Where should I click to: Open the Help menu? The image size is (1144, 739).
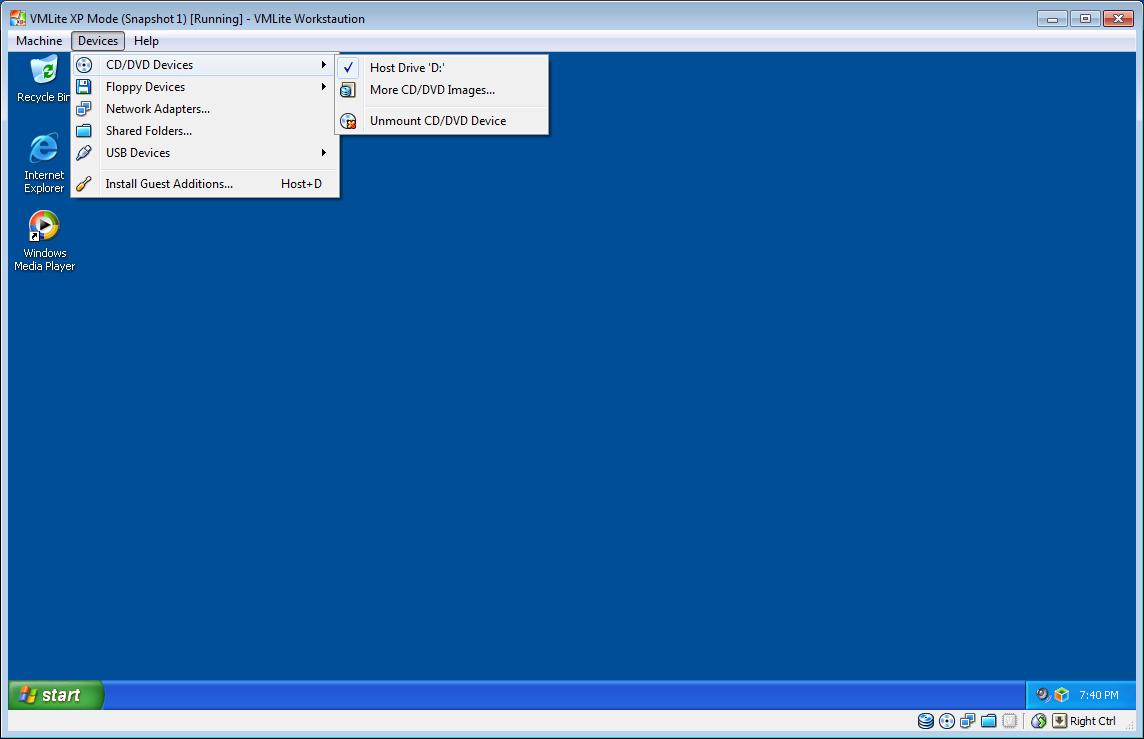146,41
